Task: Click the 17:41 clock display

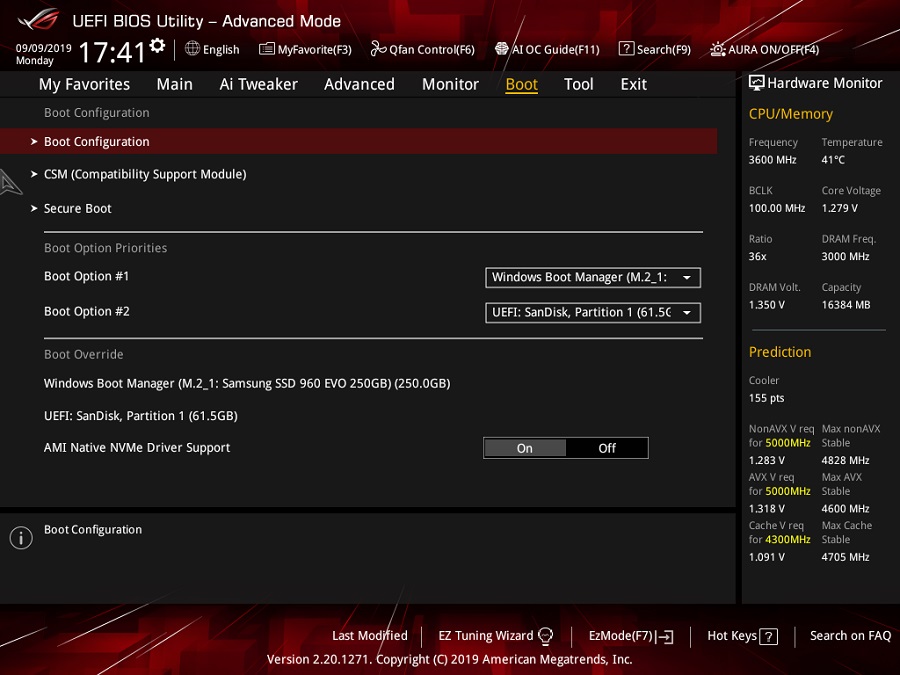Action: [112, 53]
